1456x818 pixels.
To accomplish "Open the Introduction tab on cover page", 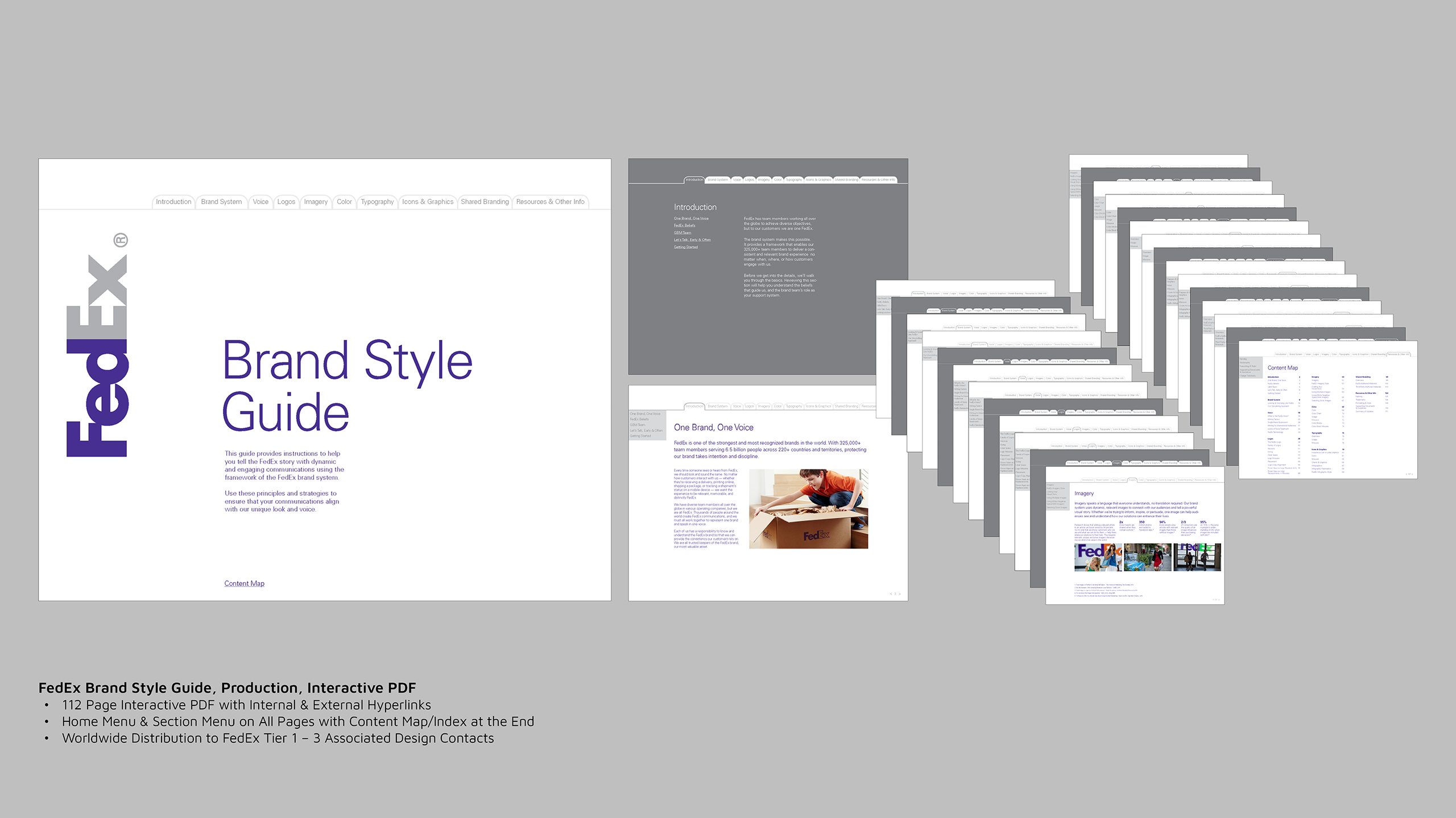I will [x=173, y=202].
